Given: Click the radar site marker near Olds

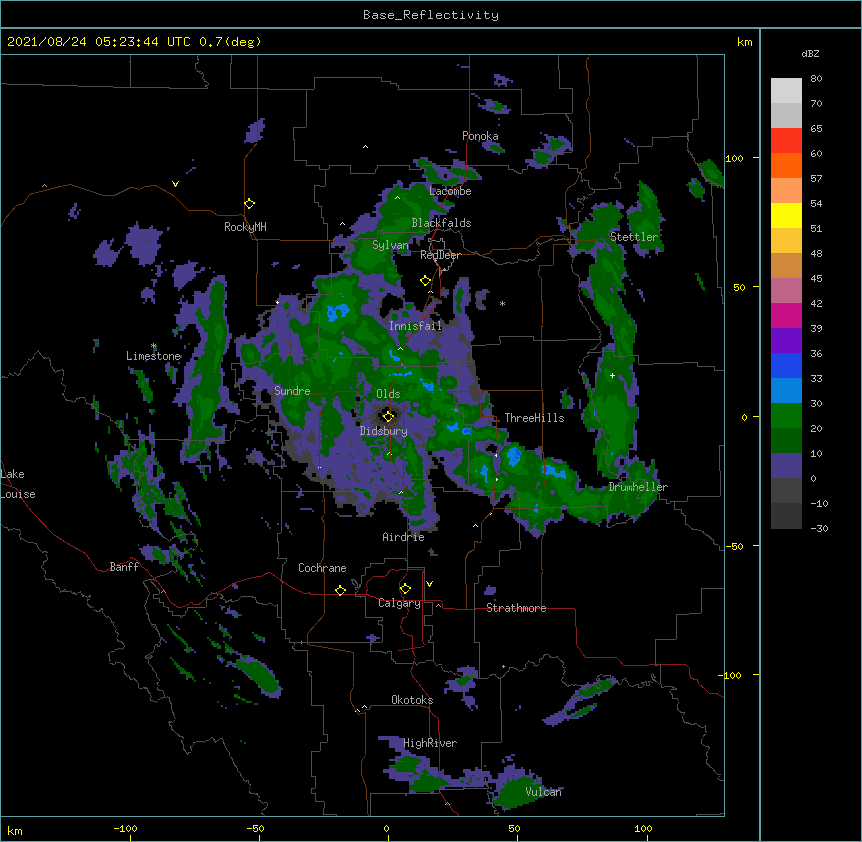Looking at the screenshot, I should [388, 416].
